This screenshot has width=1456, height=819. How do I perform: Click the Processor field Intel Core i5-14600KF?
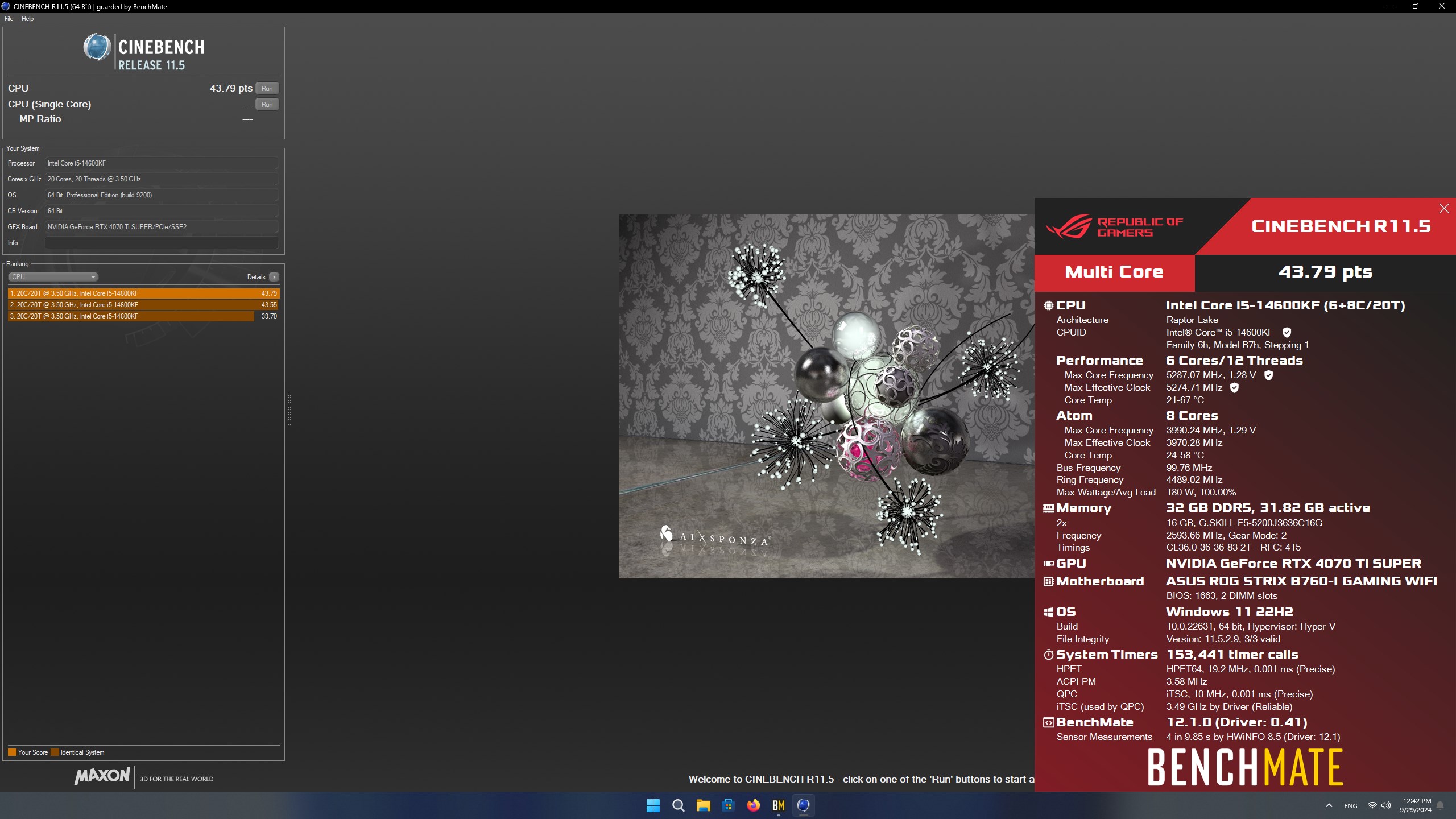(x=162, y=163)
